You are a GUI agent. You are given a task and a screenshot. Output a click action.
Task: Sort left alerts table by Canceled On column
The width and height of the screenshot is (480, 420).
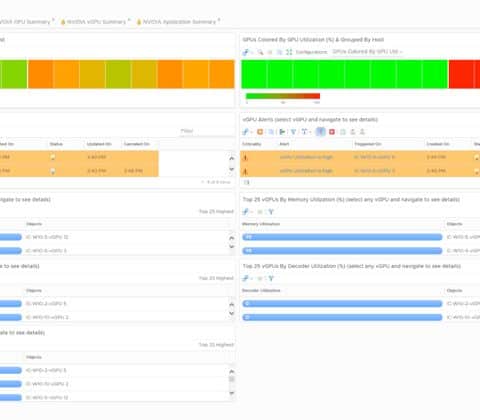tap(137, 144)
